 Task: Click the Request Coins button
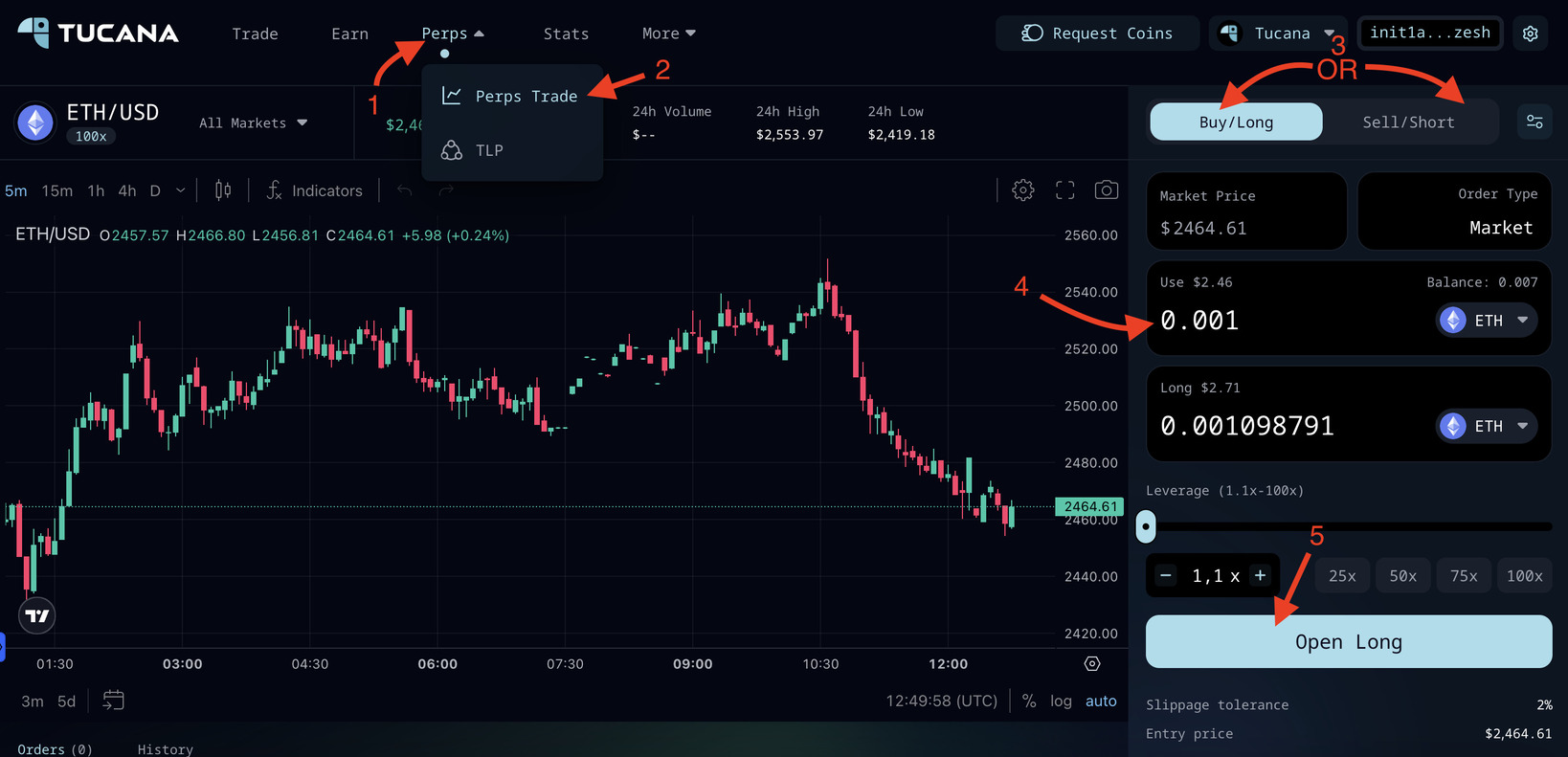coord(1097,33)
